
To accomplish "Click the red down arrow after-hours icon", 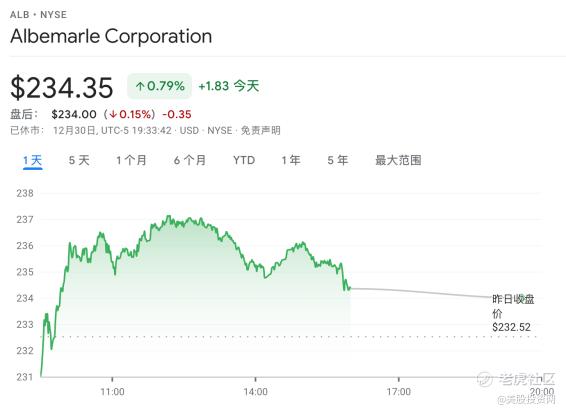I will 113,114.
